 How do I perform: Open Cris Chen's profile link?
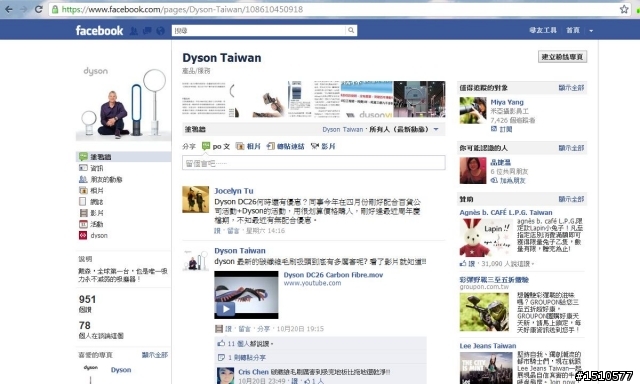[253, 372]
